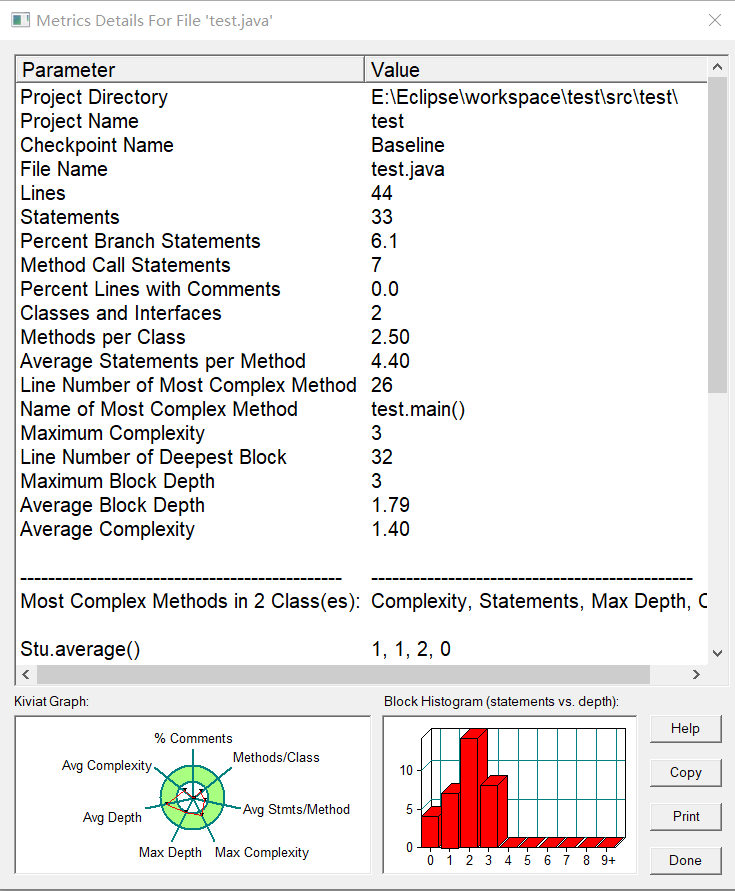This screenshot has height=891, width=735.
Task: Select Methods per Class row
Action: 362,337
